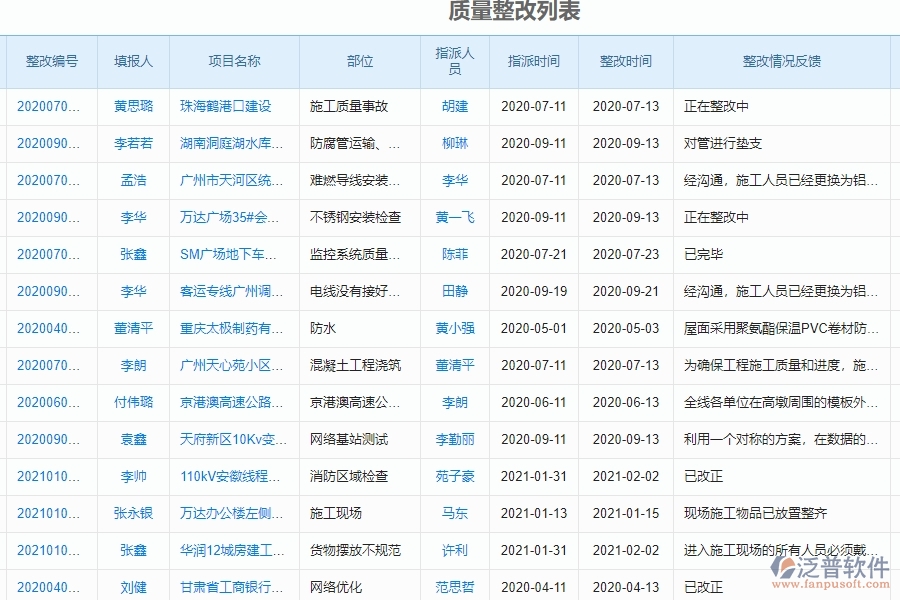Viewport: 900px width, 600px height.
Task: Open the filler 黄思璐 profile link
Action: (133, 106)
